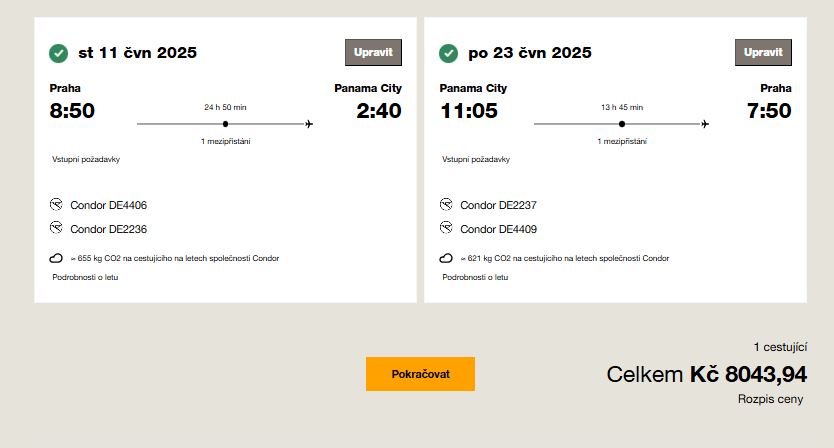Click the stopover dot on 24 h 50 min route
Screen dimensions: 834x448
click(x=225, y=124)
